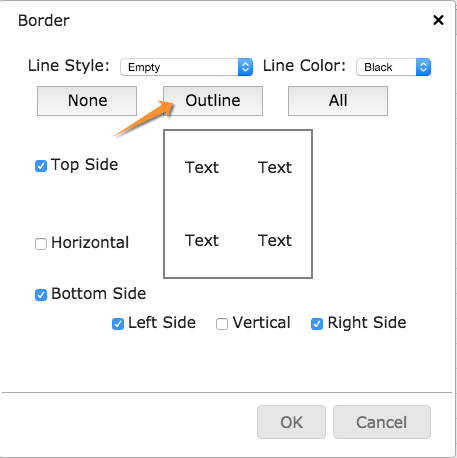
Task: Apply the Outline border preset
Action: click(213, 101)
